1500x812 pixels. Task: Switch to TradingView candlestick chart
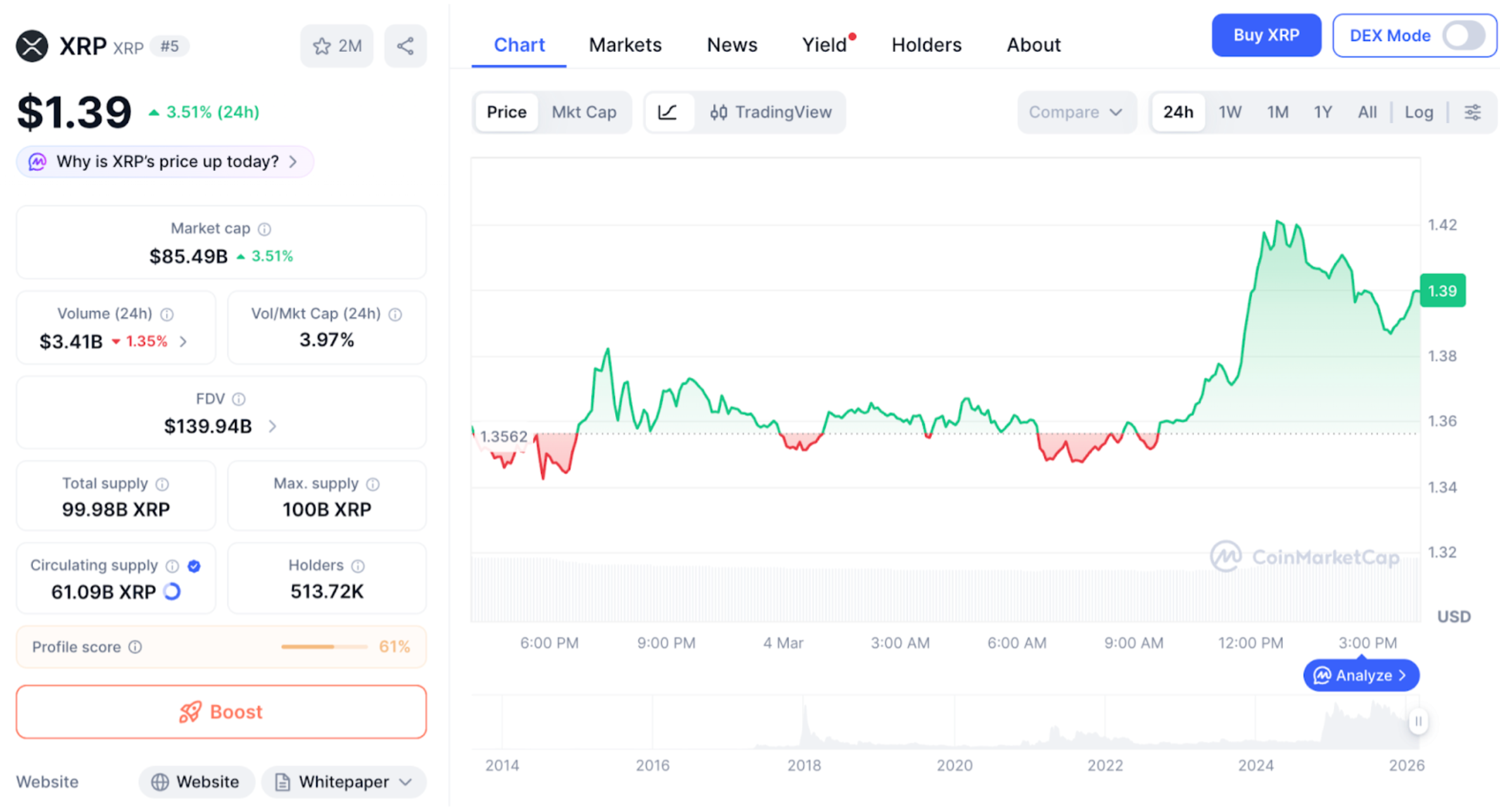point(772,112)
